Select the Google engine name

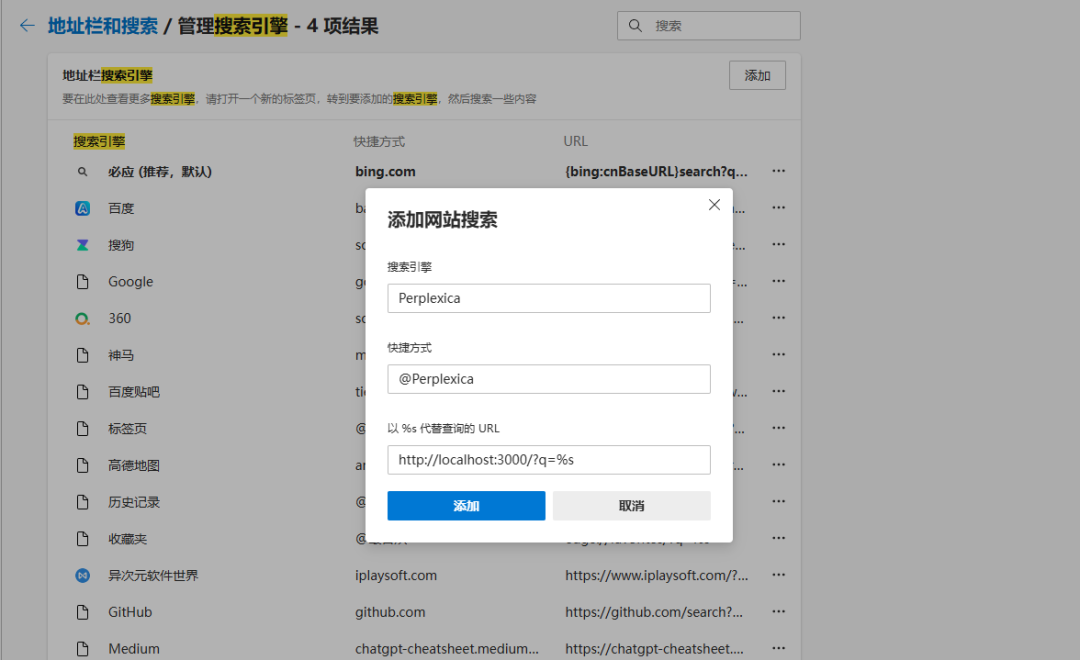point(130,281)
